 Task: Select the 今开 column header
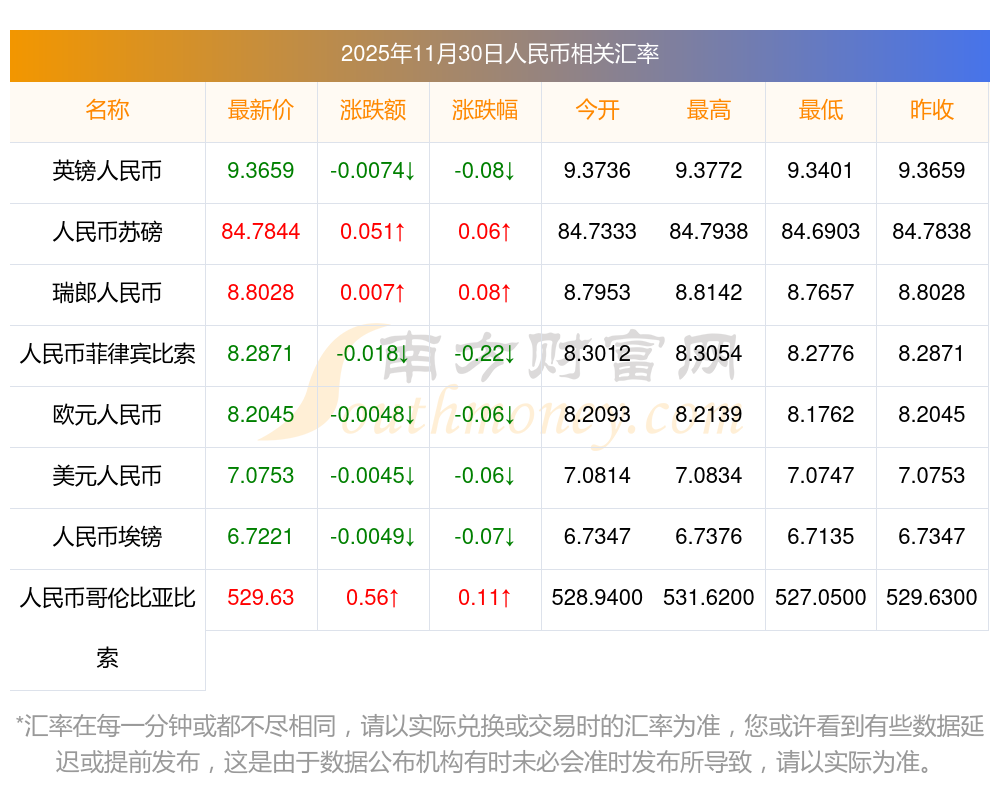597,110
